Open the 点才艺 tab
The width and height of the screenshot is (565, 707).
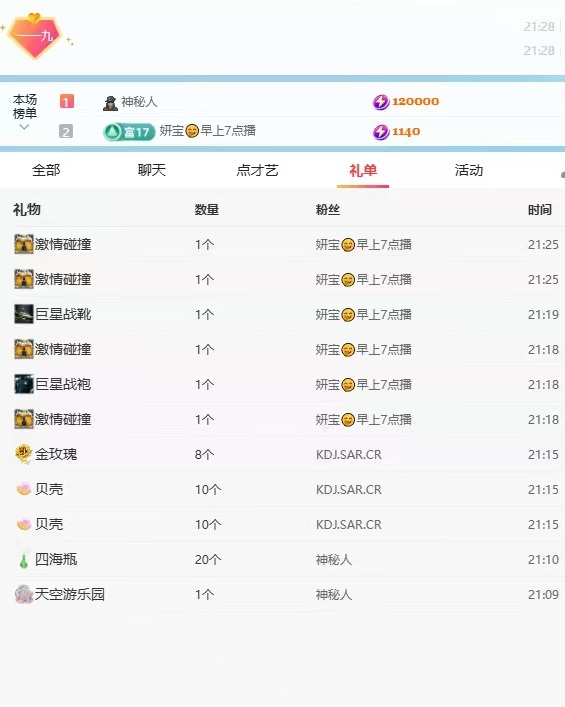[x=257, y=170]
